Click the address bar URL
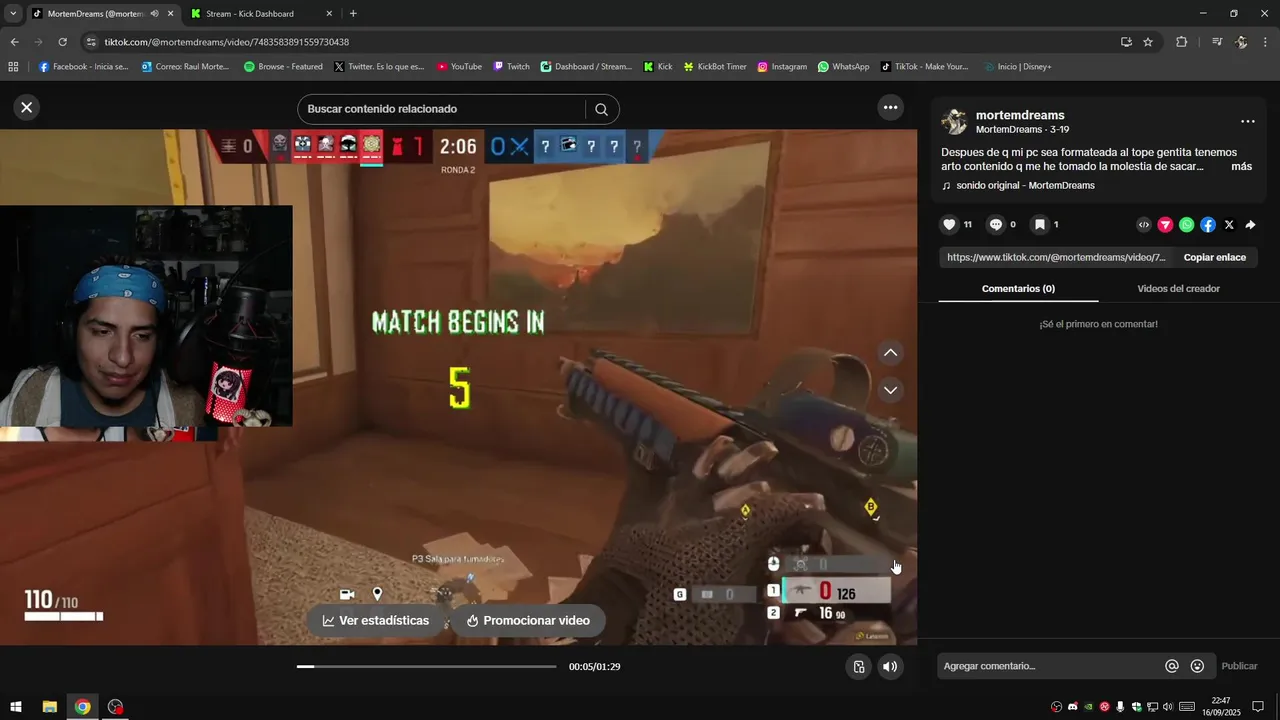 (x=226, y=42)
